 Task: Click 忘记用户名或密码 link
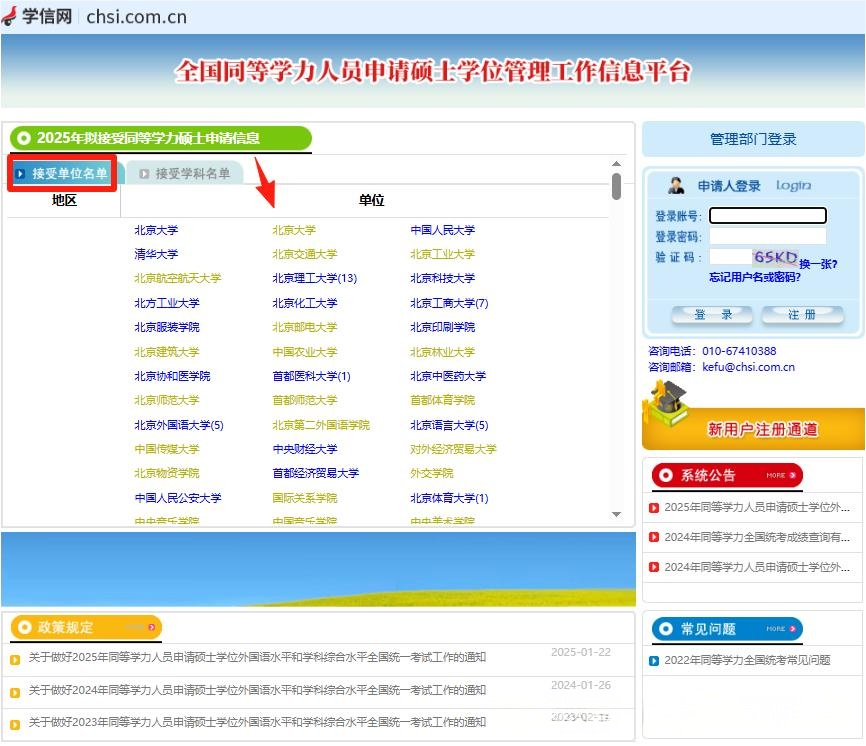754,277
